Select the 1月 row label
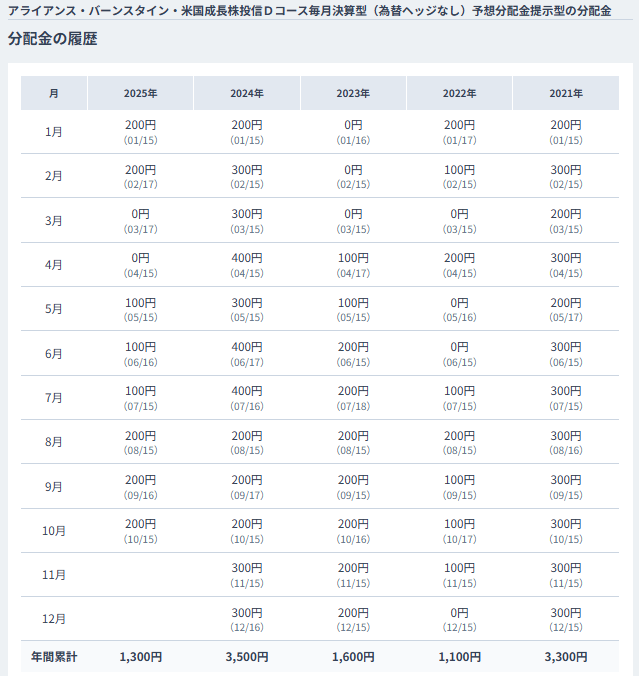Viewport: 639px width, 676px height. point(54,132)
